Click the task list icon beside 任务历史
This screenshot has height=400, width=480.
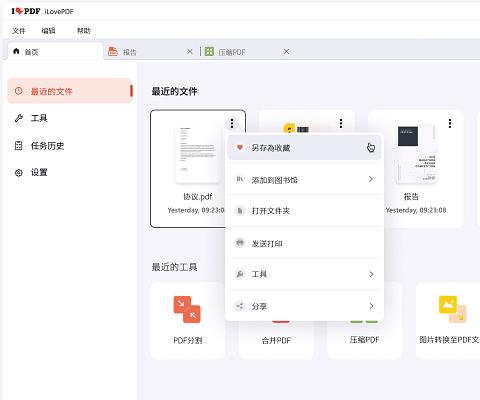point(19,146)
